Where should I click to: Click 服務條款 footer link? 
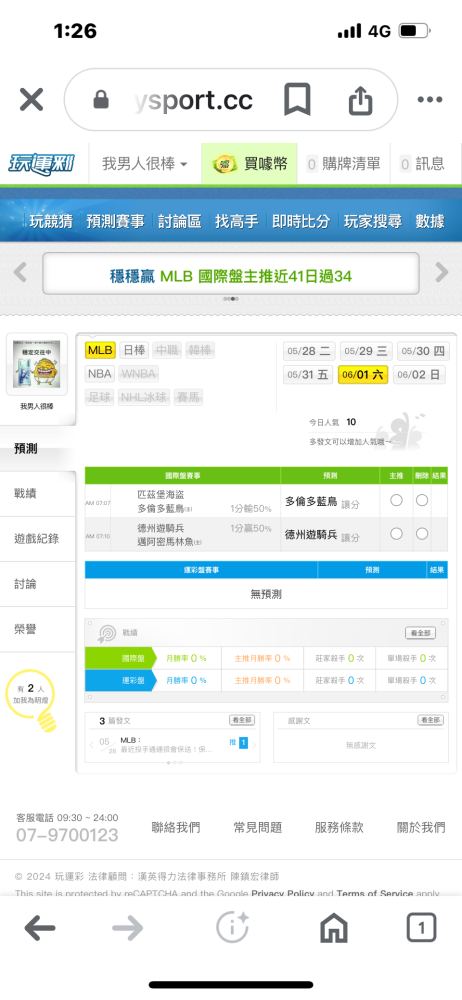[x=339, y=828]
